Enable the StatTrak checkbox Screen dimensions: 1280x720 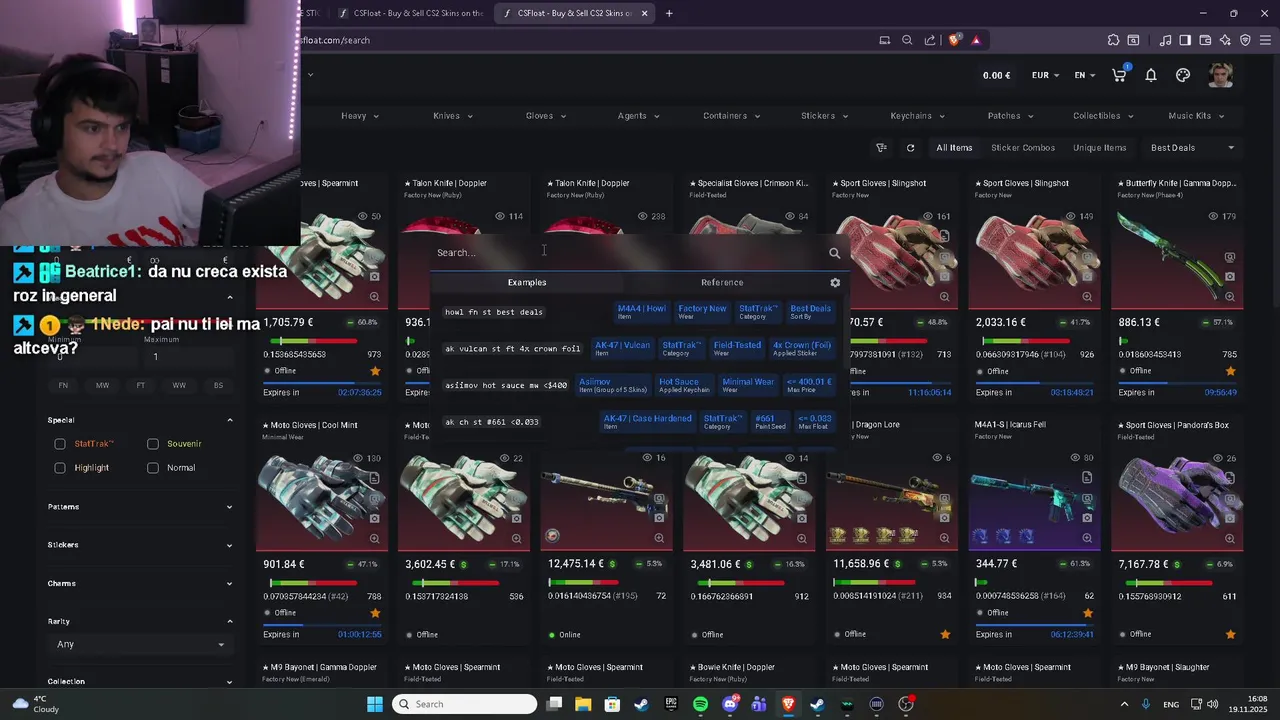[60, 444]
